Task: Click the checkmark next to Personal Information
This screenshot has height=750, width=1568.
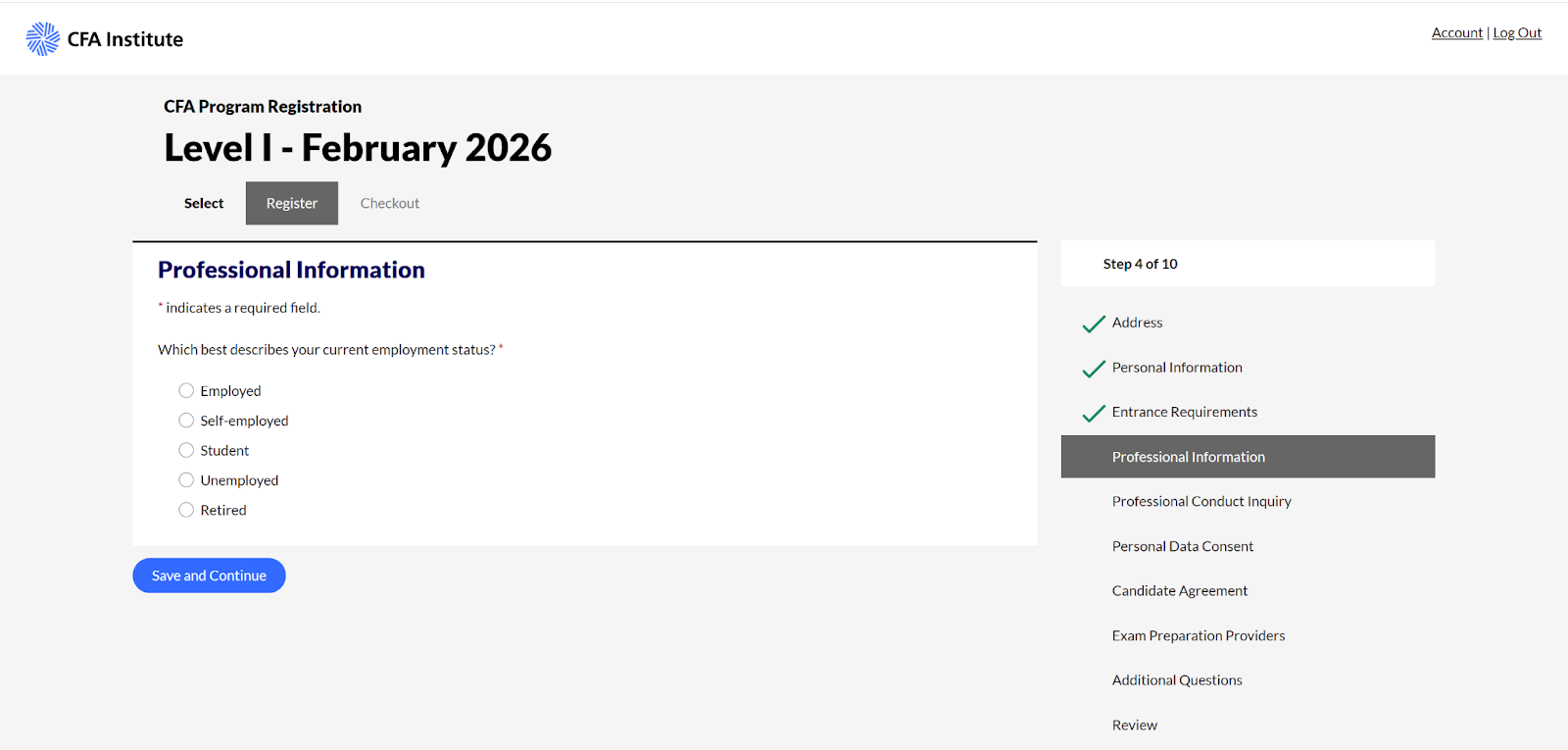Action: 1094,369
